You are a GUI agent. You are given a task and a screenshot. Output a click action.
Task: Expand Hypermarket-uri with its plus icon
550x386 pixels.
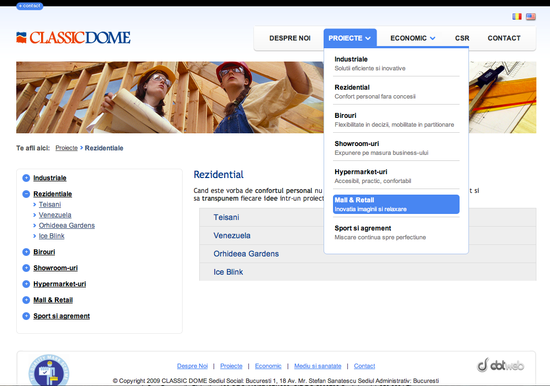pos(26,284)
